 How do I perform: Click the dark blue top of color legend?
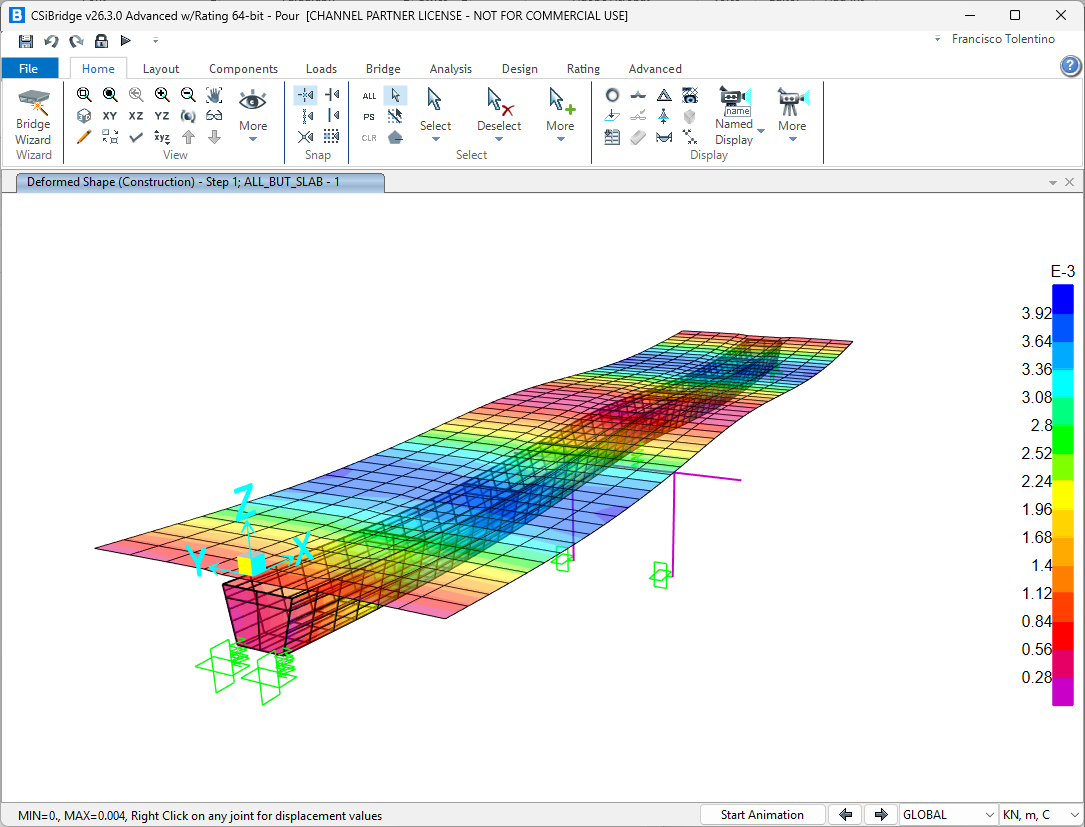click(x=1062, y=298)
